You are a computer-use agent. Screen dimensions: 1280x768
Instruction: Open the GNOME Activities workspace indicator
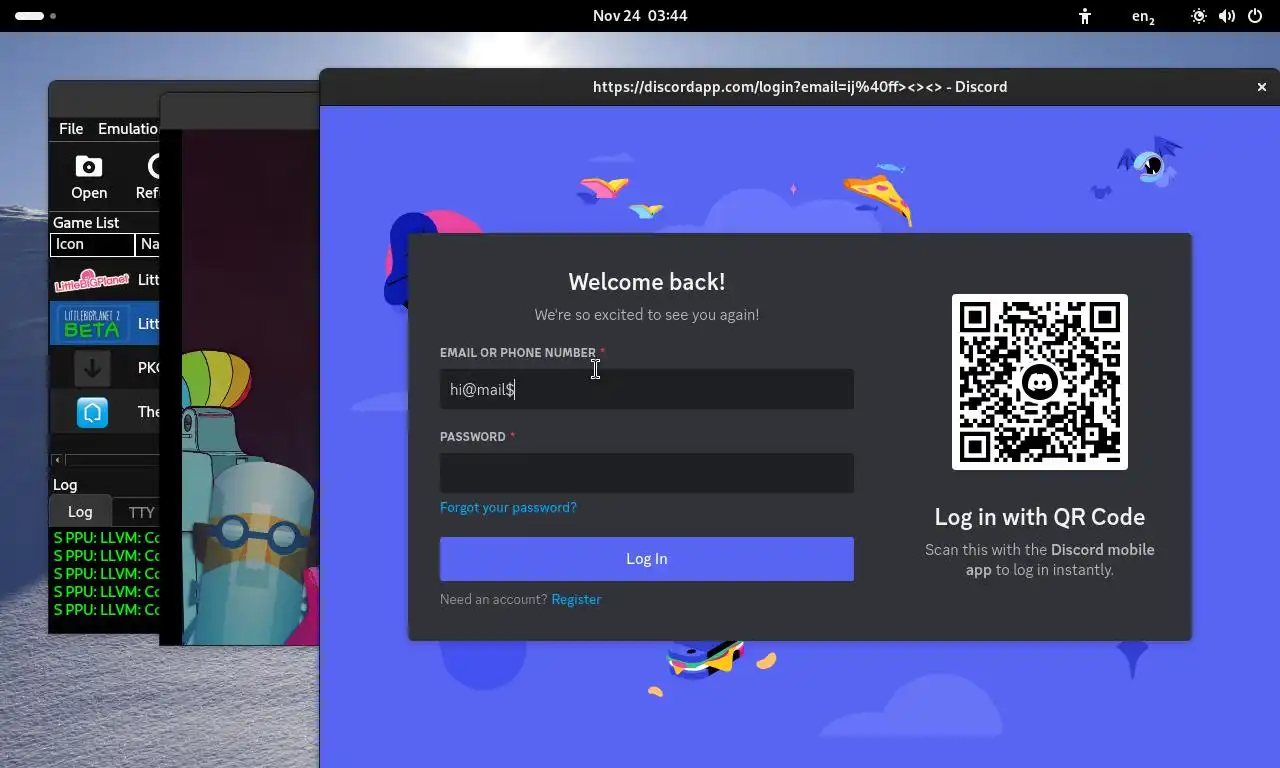pyautogui.click(x=35, y=16)
